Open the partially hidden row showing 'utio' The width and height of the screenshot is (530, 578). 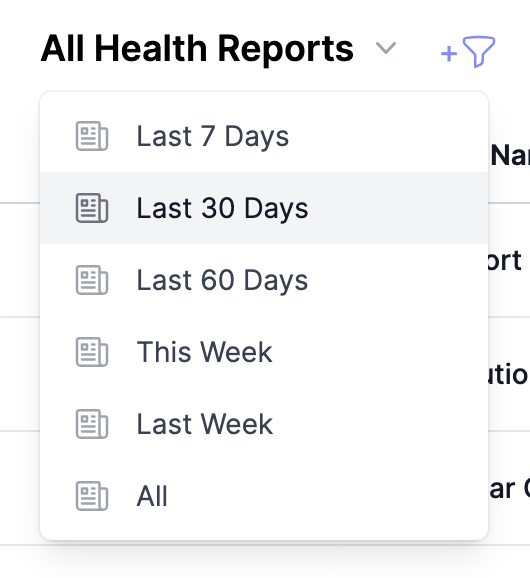point(509,374)
